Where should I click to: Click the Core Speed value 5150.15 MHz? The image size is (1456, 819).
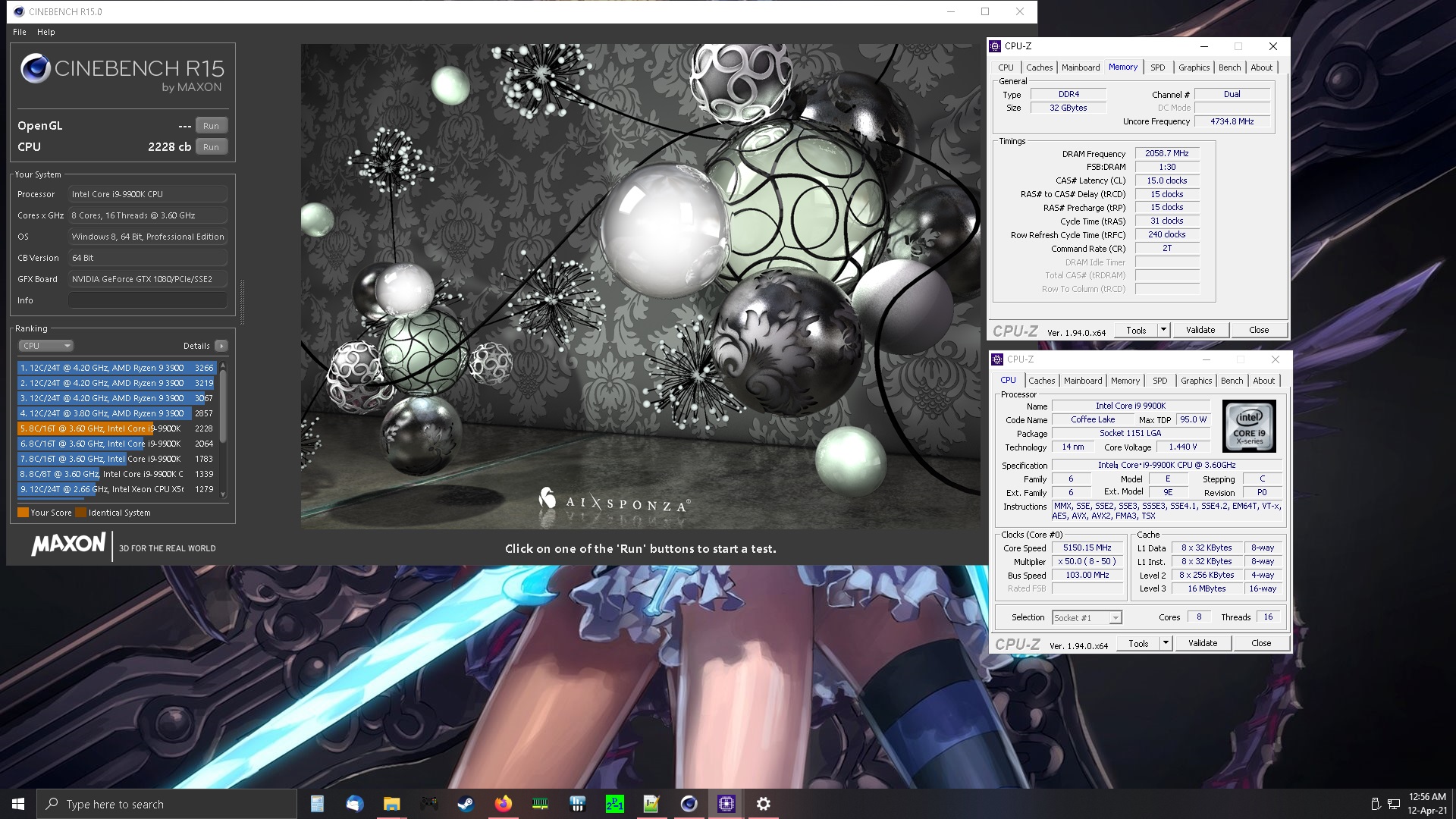(x=1087, y=548)
